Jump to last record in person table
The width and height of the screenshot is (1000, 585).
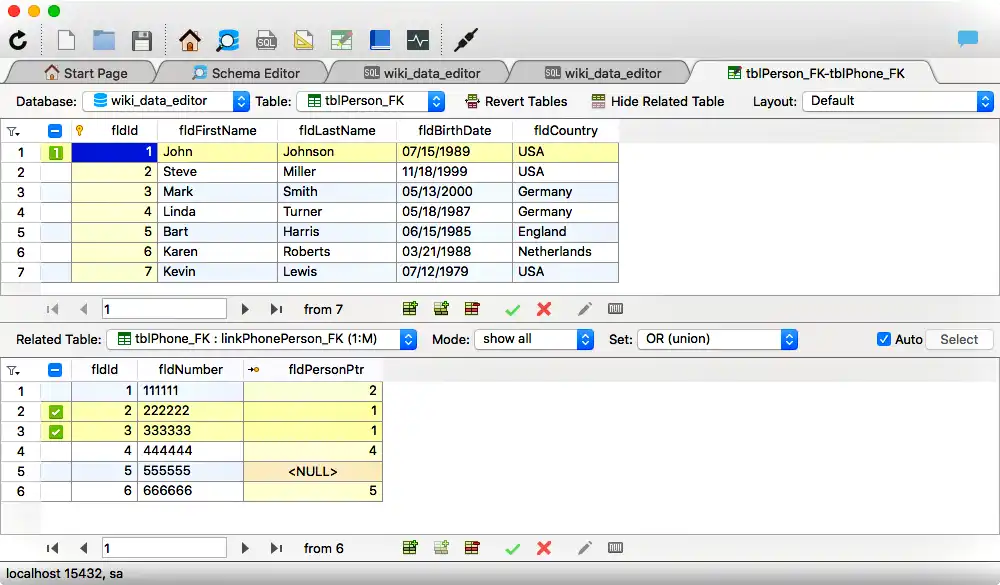(276, 309)
